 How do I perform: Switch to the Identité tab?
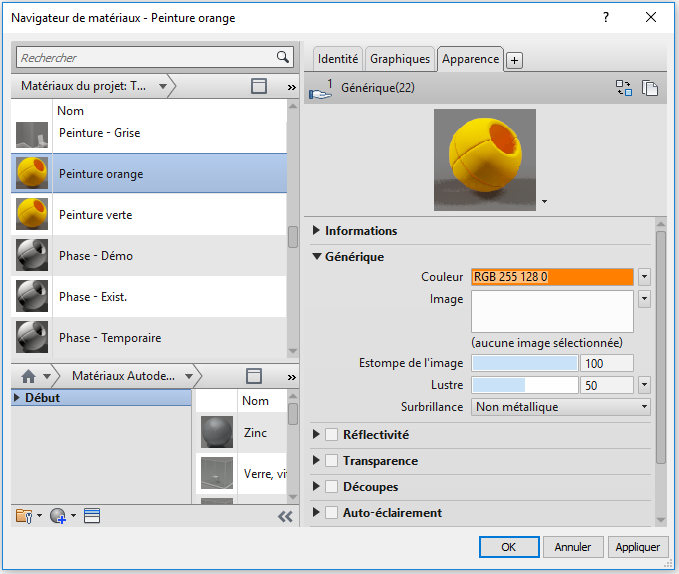pyautogui.click(x=337, y=59)
